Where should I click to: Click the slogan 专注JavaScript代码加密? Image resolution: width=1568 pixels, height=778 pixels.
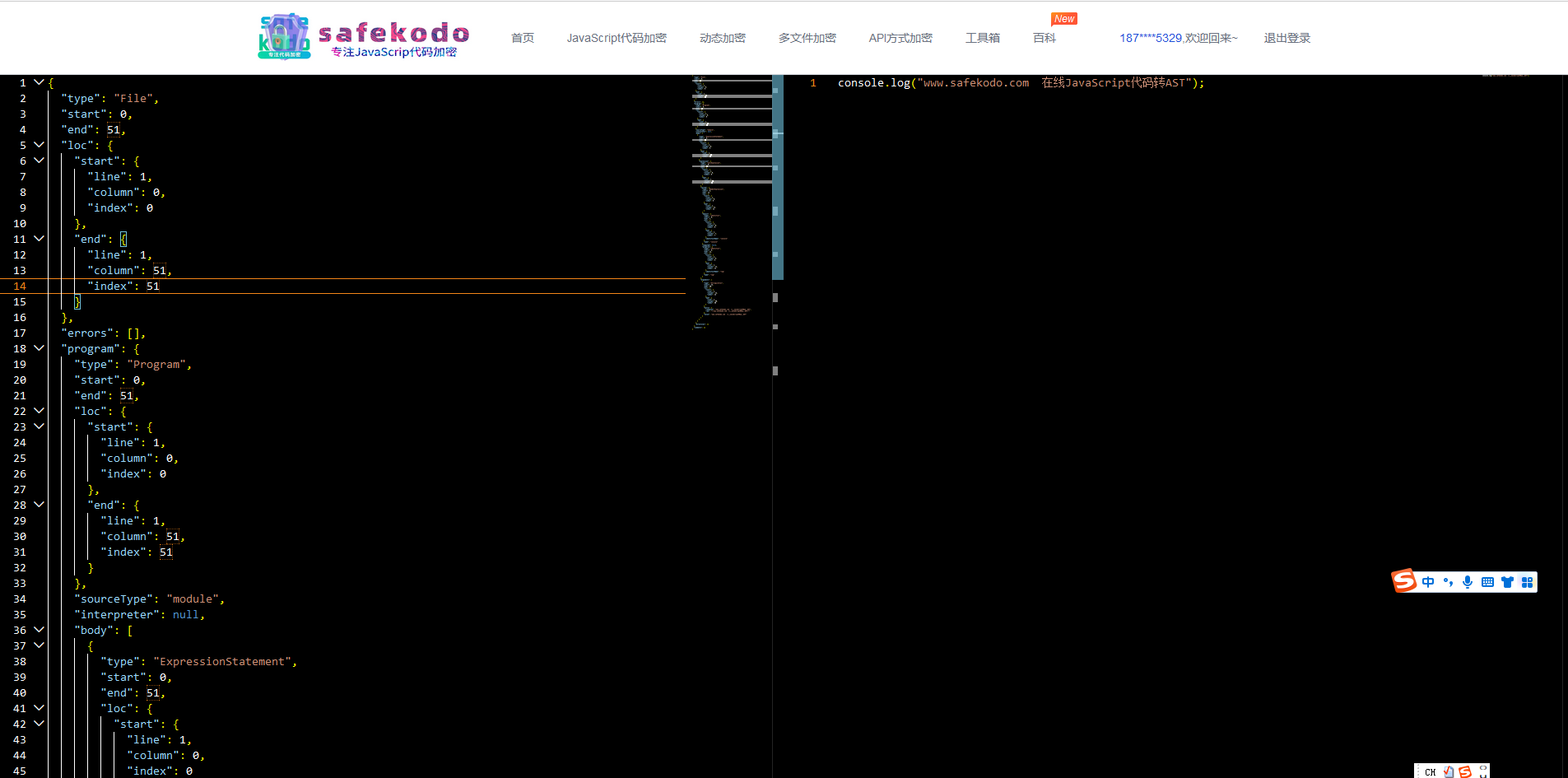(394, 52)
